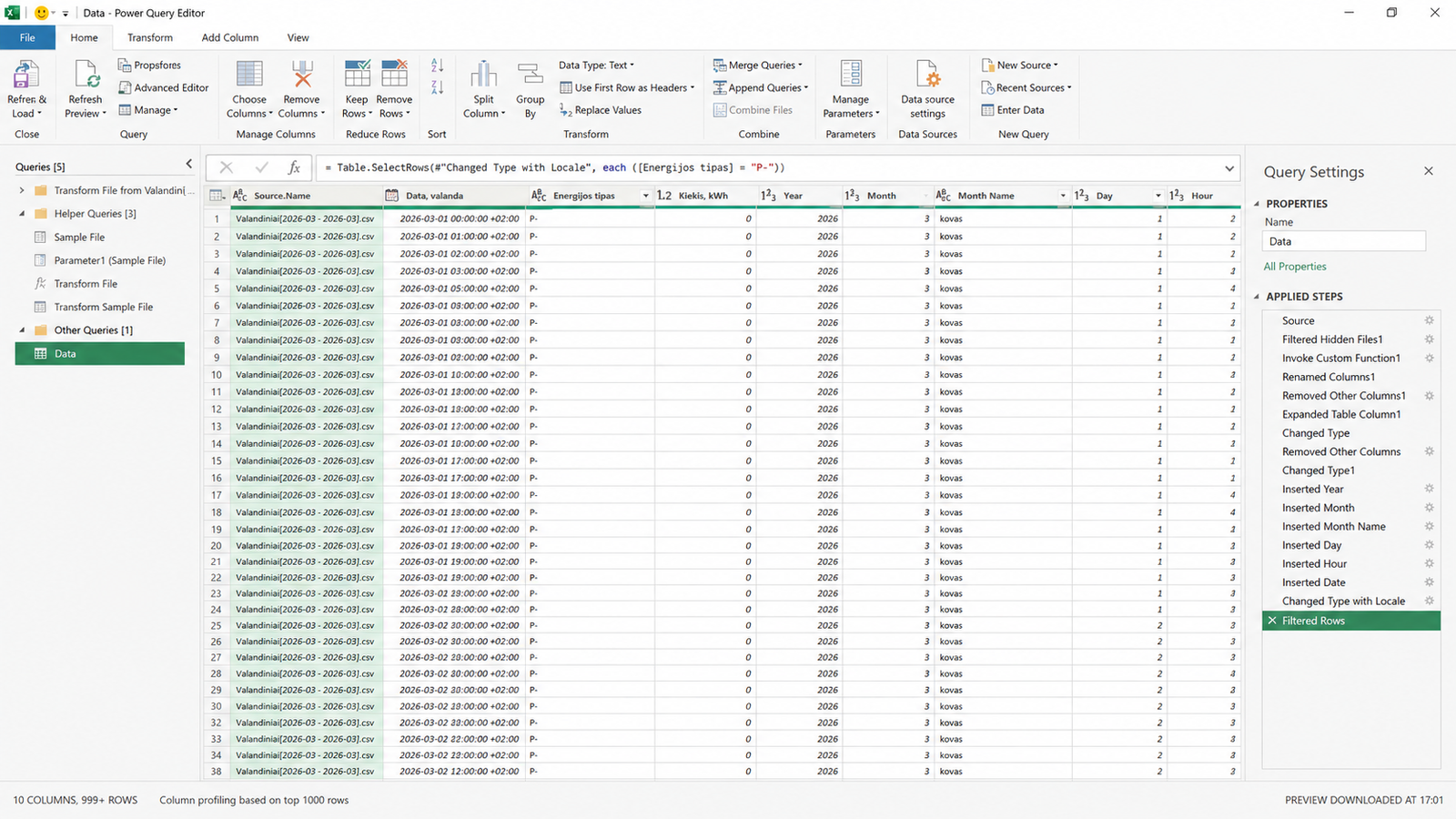Expand the formula bar
Screen dimensions: 1456x819
(x=1229, y=168)
